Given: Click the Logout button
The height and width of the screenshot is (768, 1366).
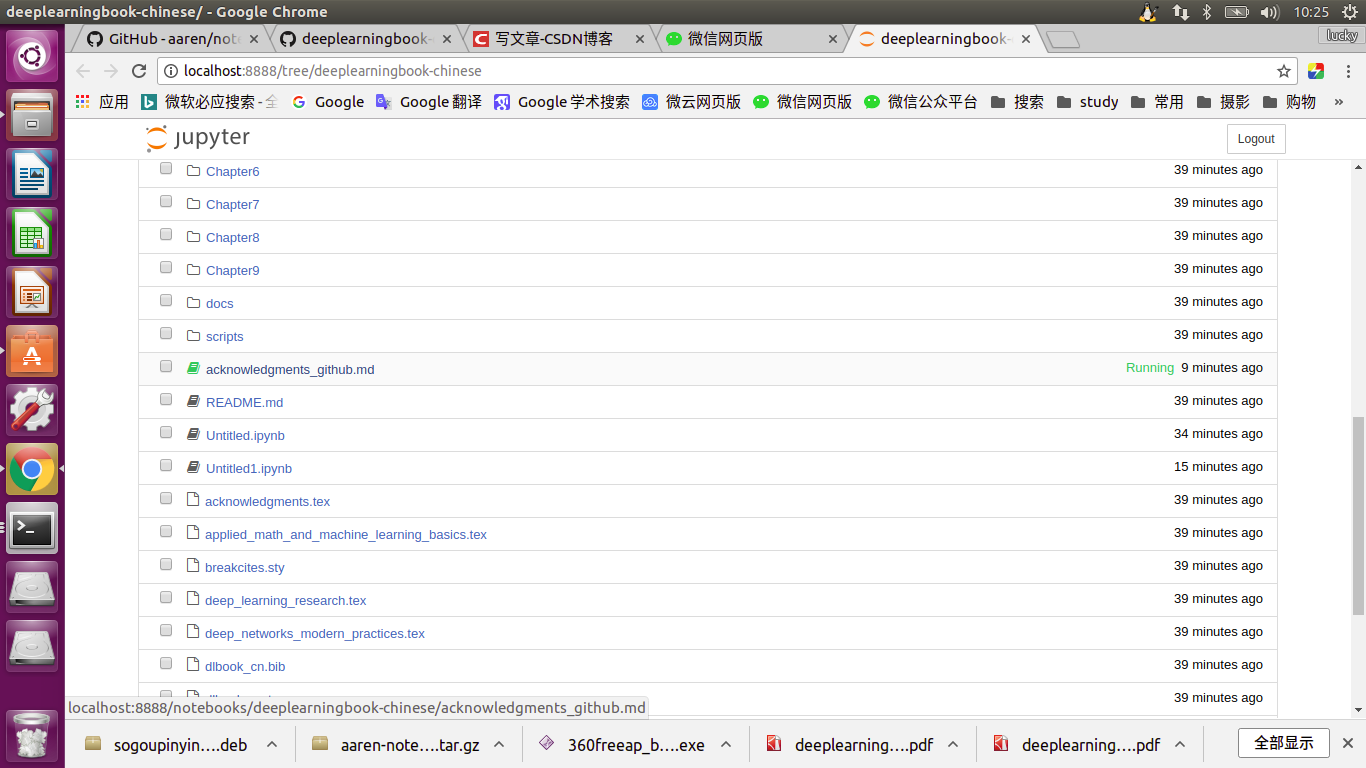Looking at the screenshot, I should [x=1255, y=138].
